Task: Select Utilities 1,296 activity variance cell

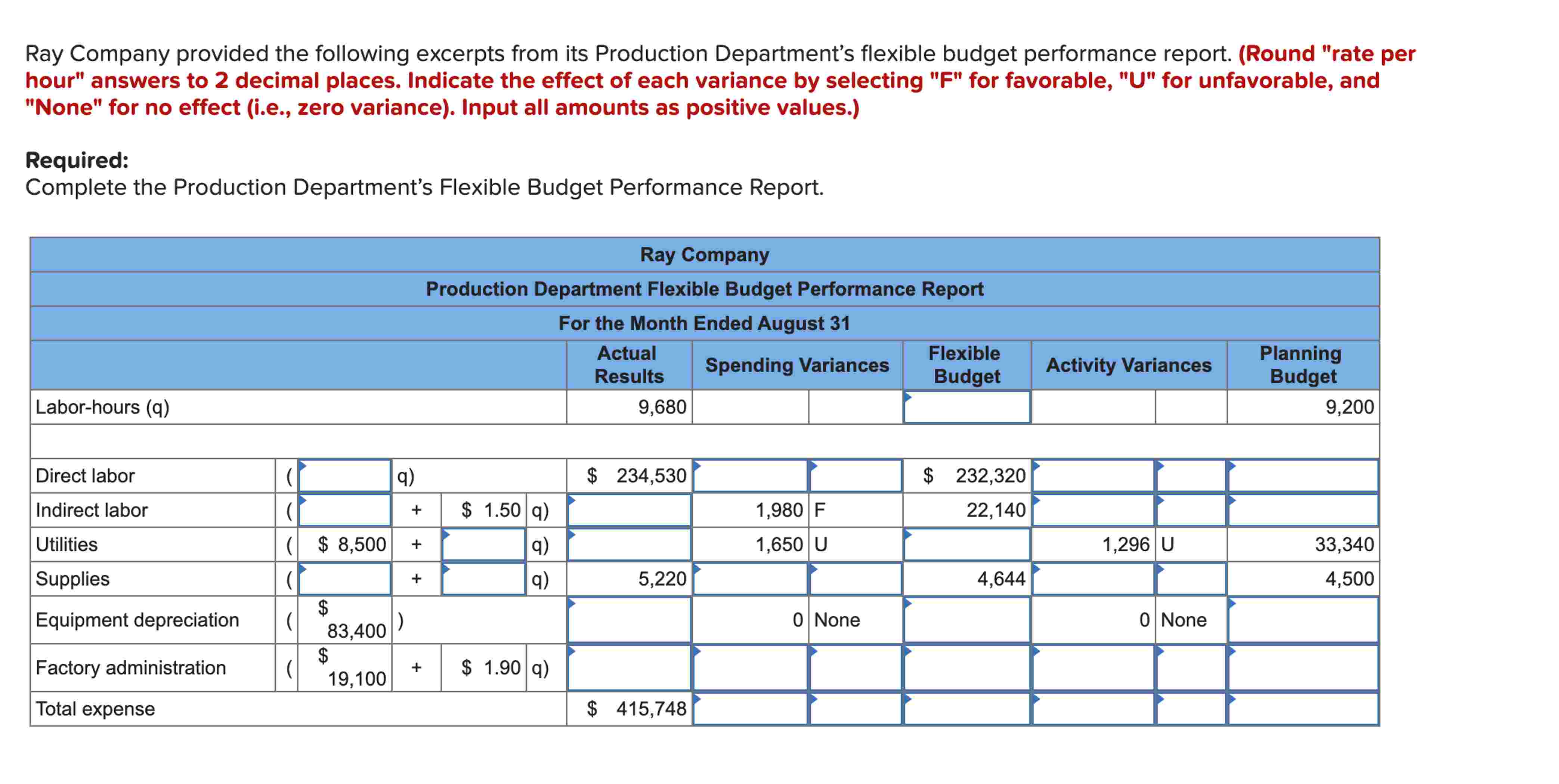Action: (1093, 545)
